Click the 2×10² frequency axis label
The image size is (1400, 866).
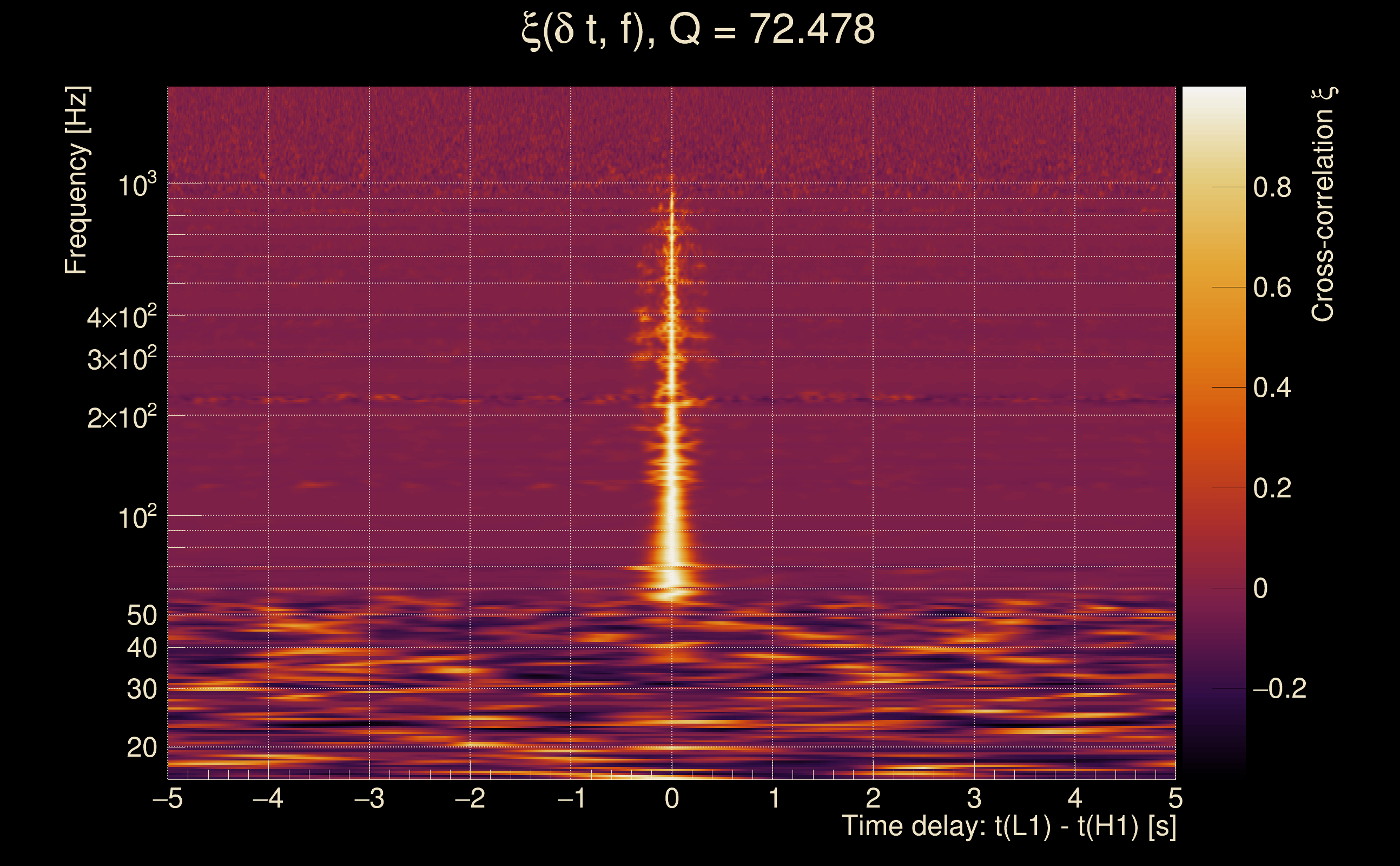[x=121, y=417]
